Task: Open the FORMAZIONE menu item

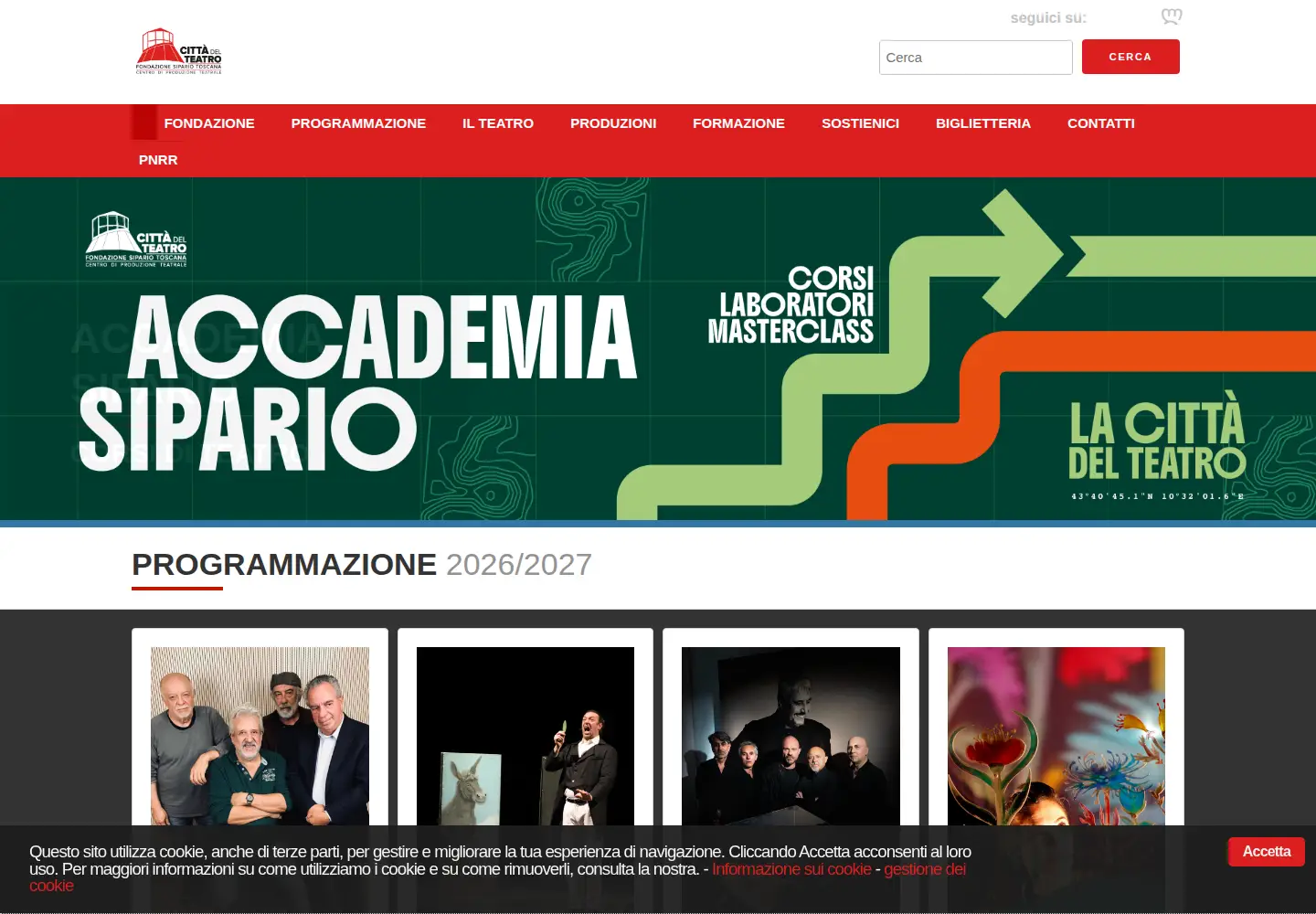Action: [738, 123]
